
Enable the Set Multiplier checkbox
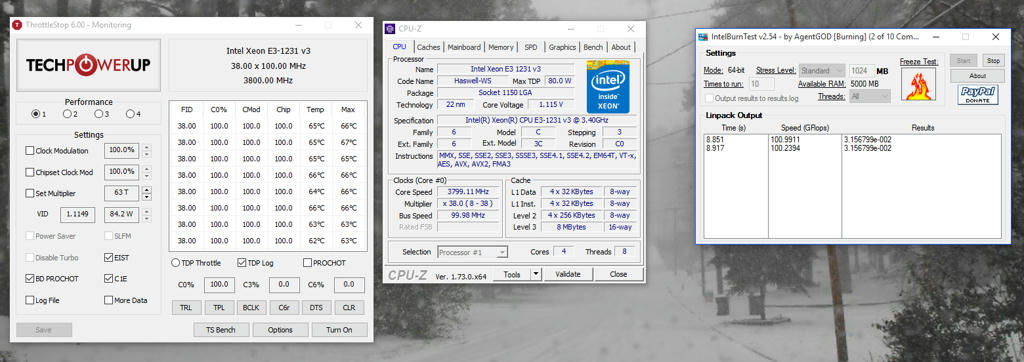coord(29,193)
